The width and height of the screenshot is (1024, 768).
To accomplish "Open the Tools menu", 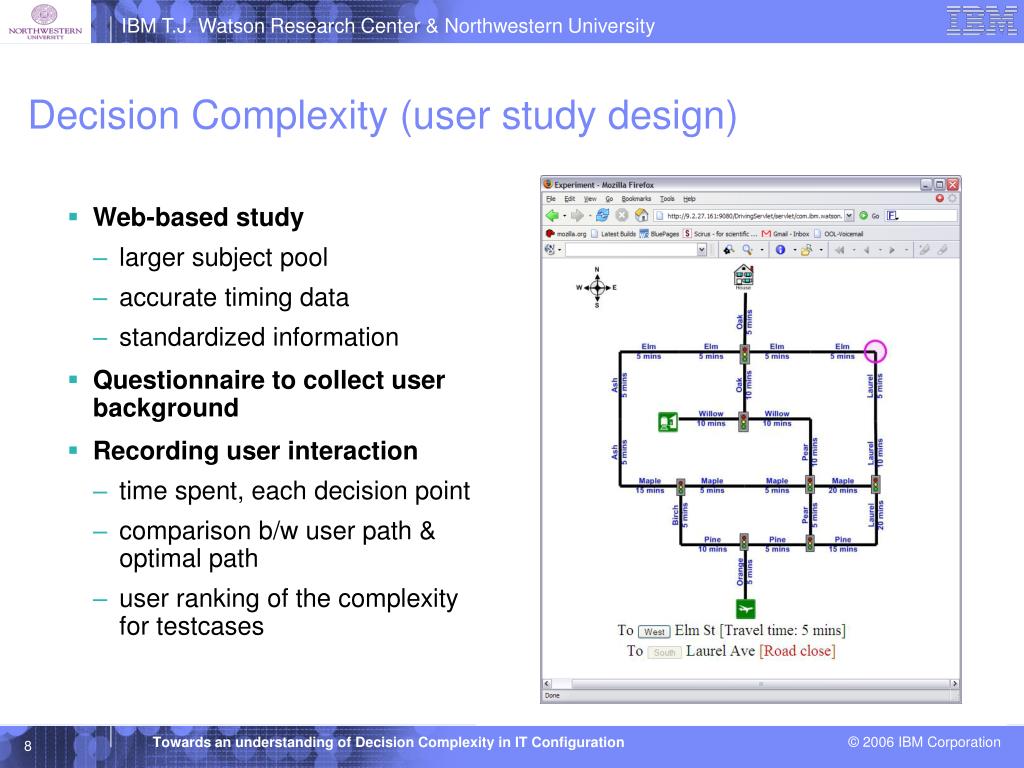I will pos(667,199).
